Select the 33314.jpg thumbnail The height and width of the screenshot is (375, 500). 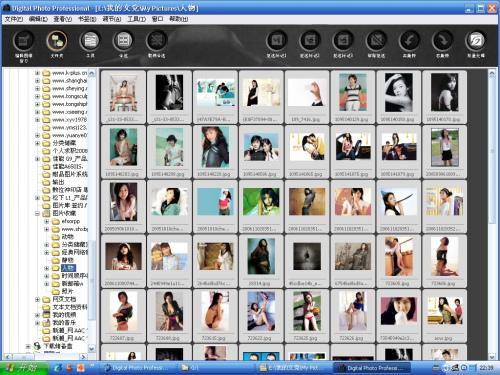pos(261,261)
